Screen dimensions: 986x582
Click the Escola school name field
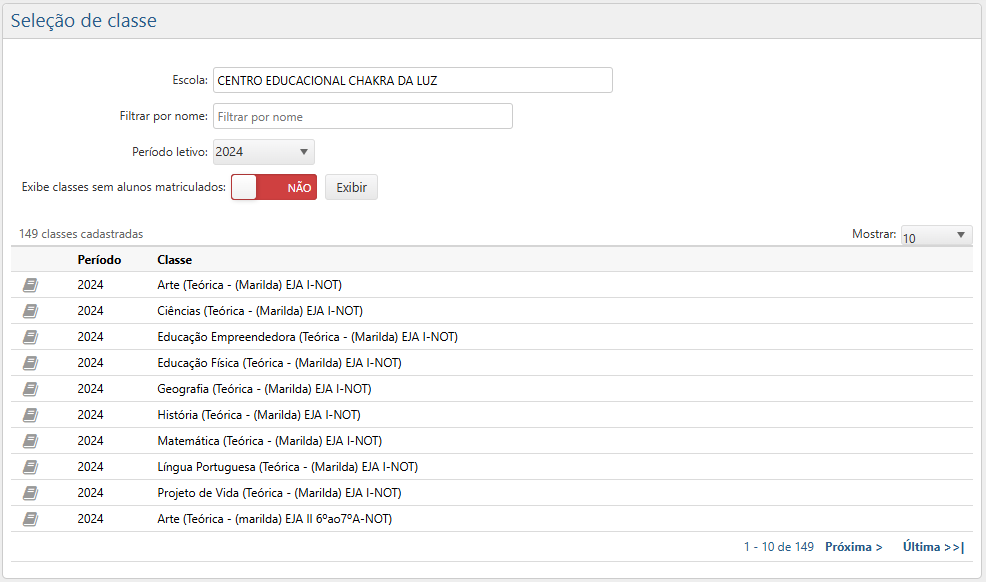click(x=413, y=80)
